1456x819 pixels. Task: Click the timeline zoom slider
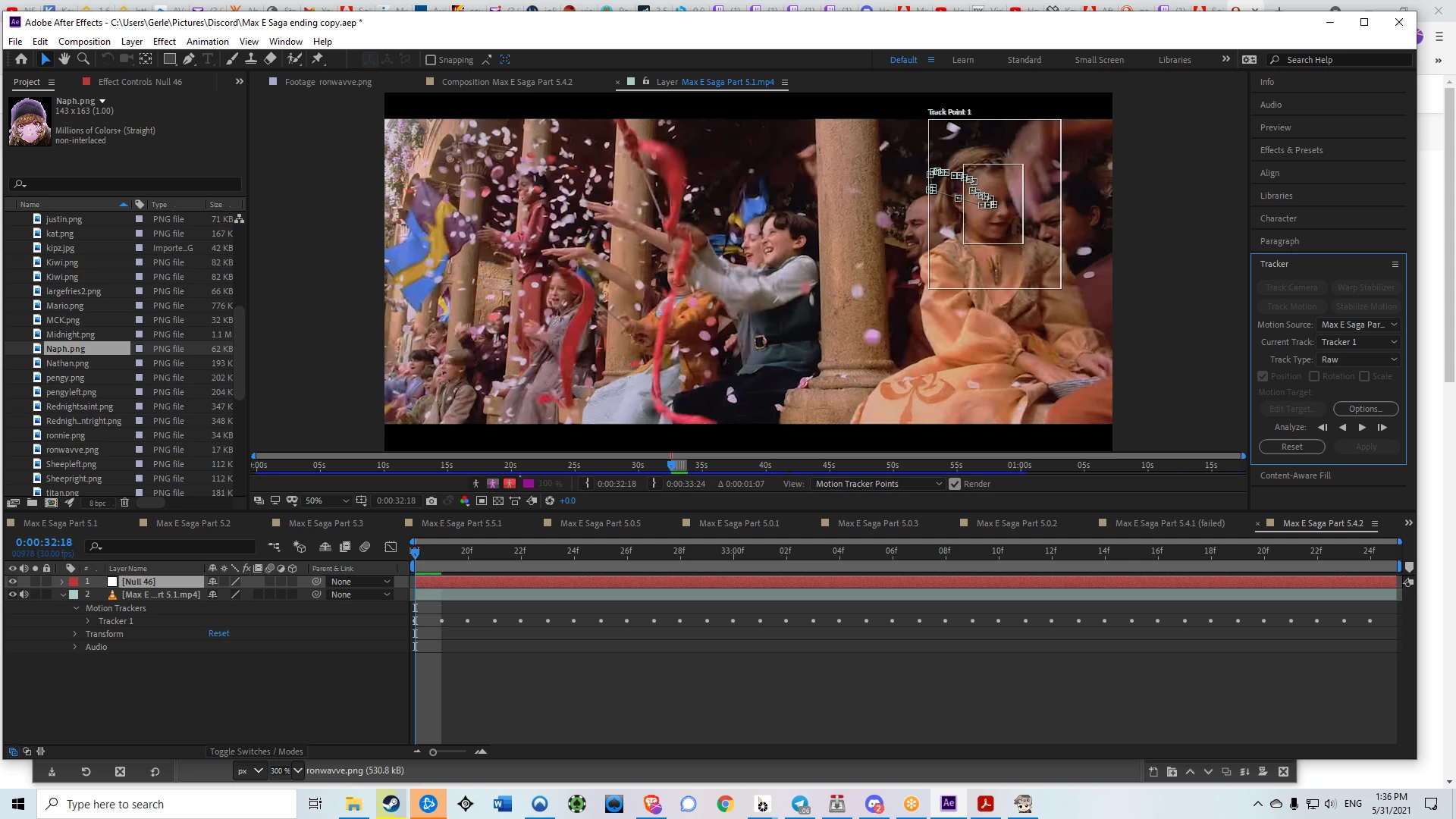[x=433, y=752]
